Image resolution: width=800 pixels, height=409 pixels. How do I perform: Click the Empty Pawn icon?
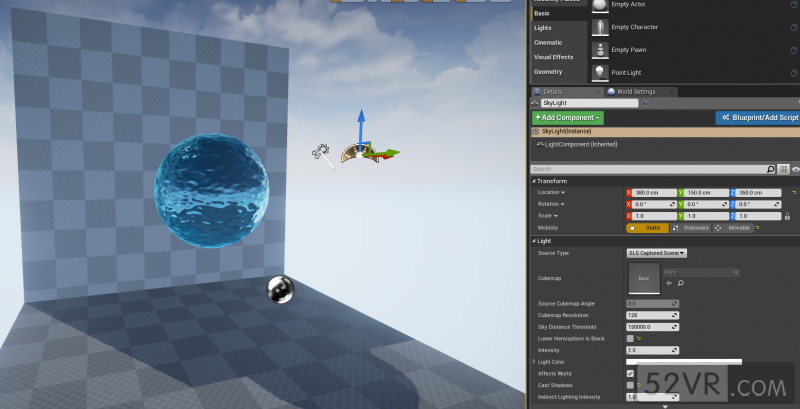pyautogui.click(x=600, y=49)
